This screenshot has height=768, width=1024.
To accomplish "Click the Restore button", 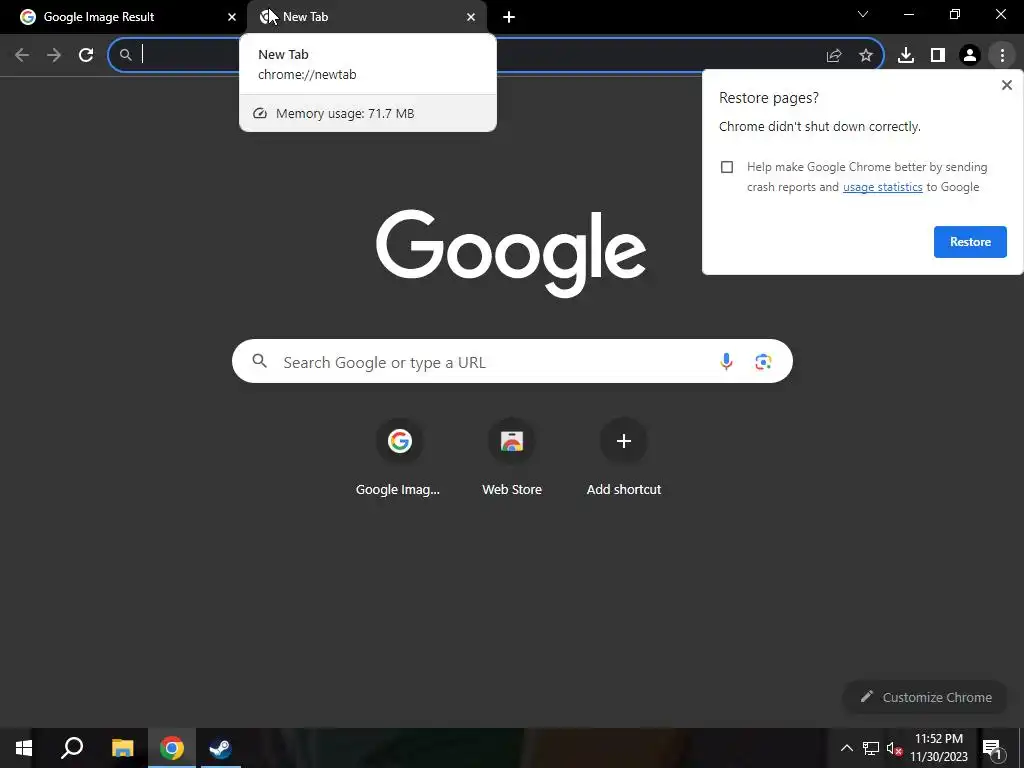I will pyautogui.click(x=970, y=242).
